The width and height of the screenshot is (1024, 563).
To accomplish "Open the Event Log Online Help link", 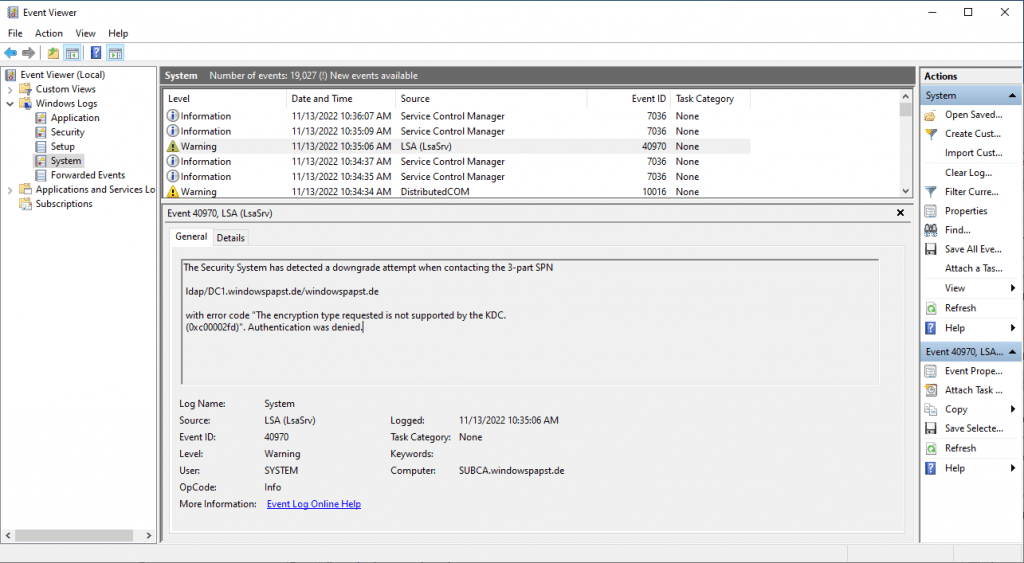I will [x=313, y=504].
